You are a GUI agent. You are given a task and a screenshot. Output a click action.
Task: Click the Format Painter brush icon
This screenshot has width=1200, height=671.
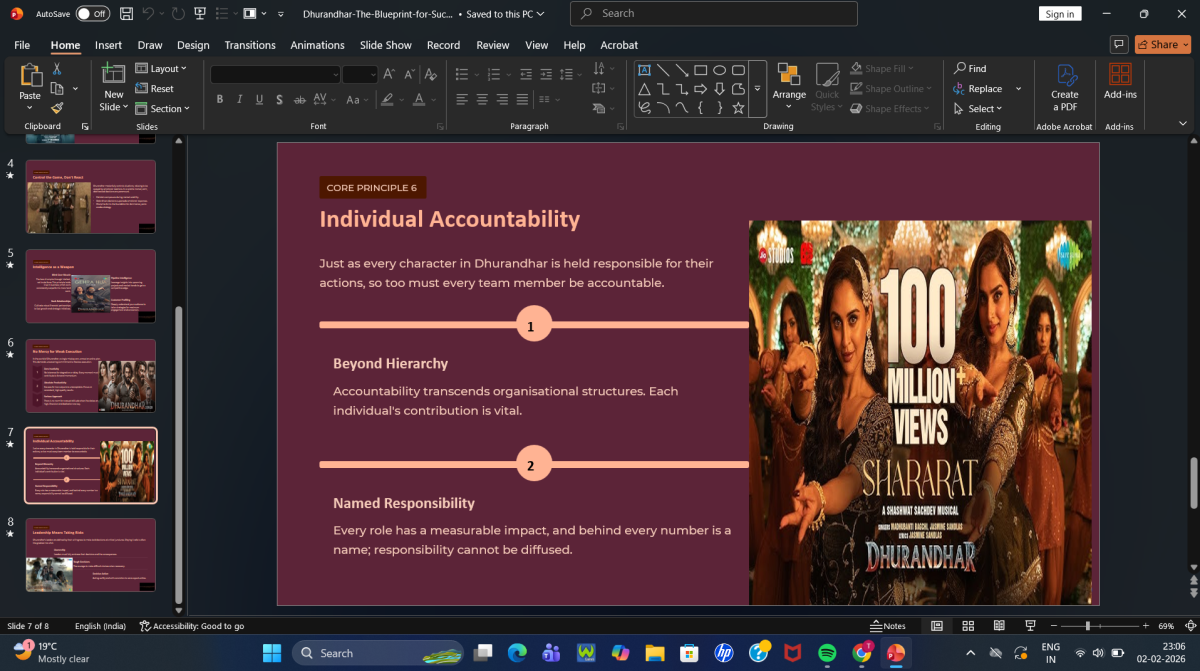pos(57,108)
